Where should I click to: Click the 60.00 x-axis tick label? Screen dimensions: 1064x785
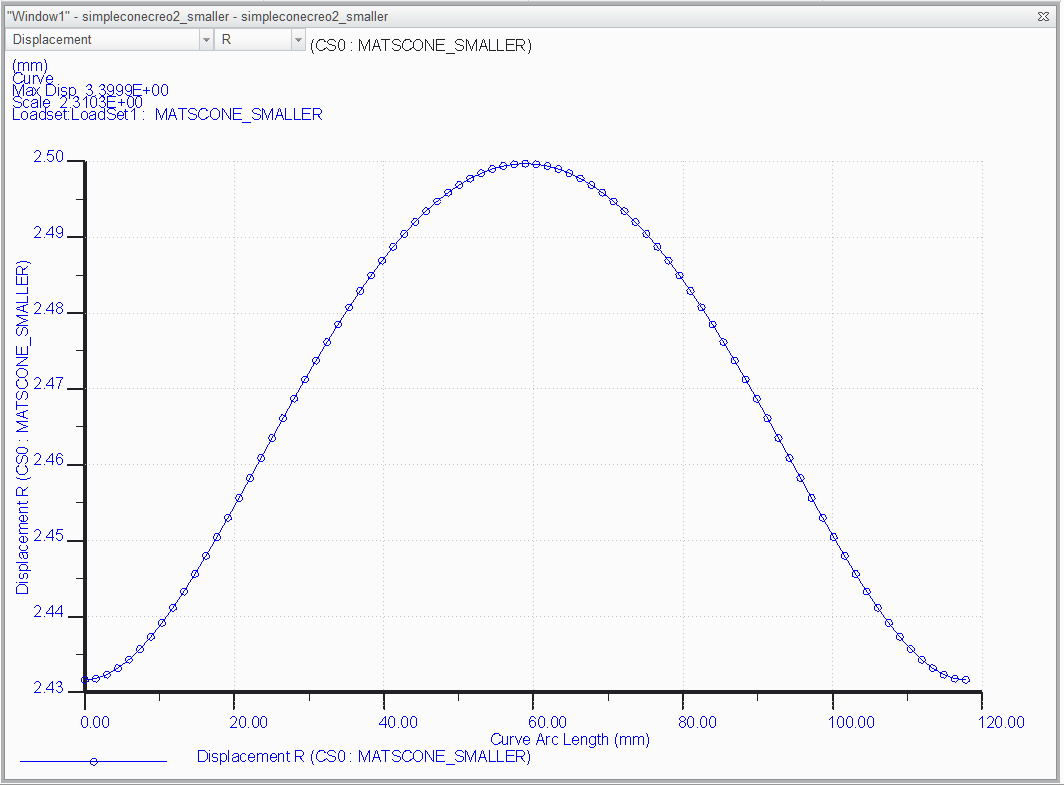point(548,723)
